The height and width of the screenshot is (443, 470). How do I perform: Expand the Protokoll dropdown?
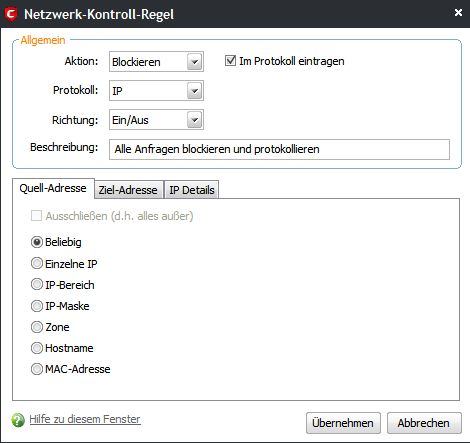click(156, 90)
